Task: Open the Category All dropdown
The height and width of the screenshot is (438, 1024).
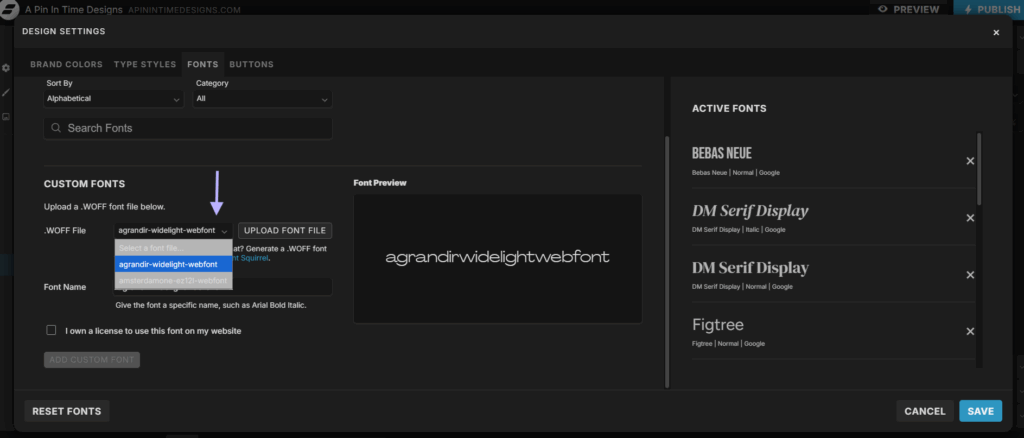Action: tap(262, 99)
